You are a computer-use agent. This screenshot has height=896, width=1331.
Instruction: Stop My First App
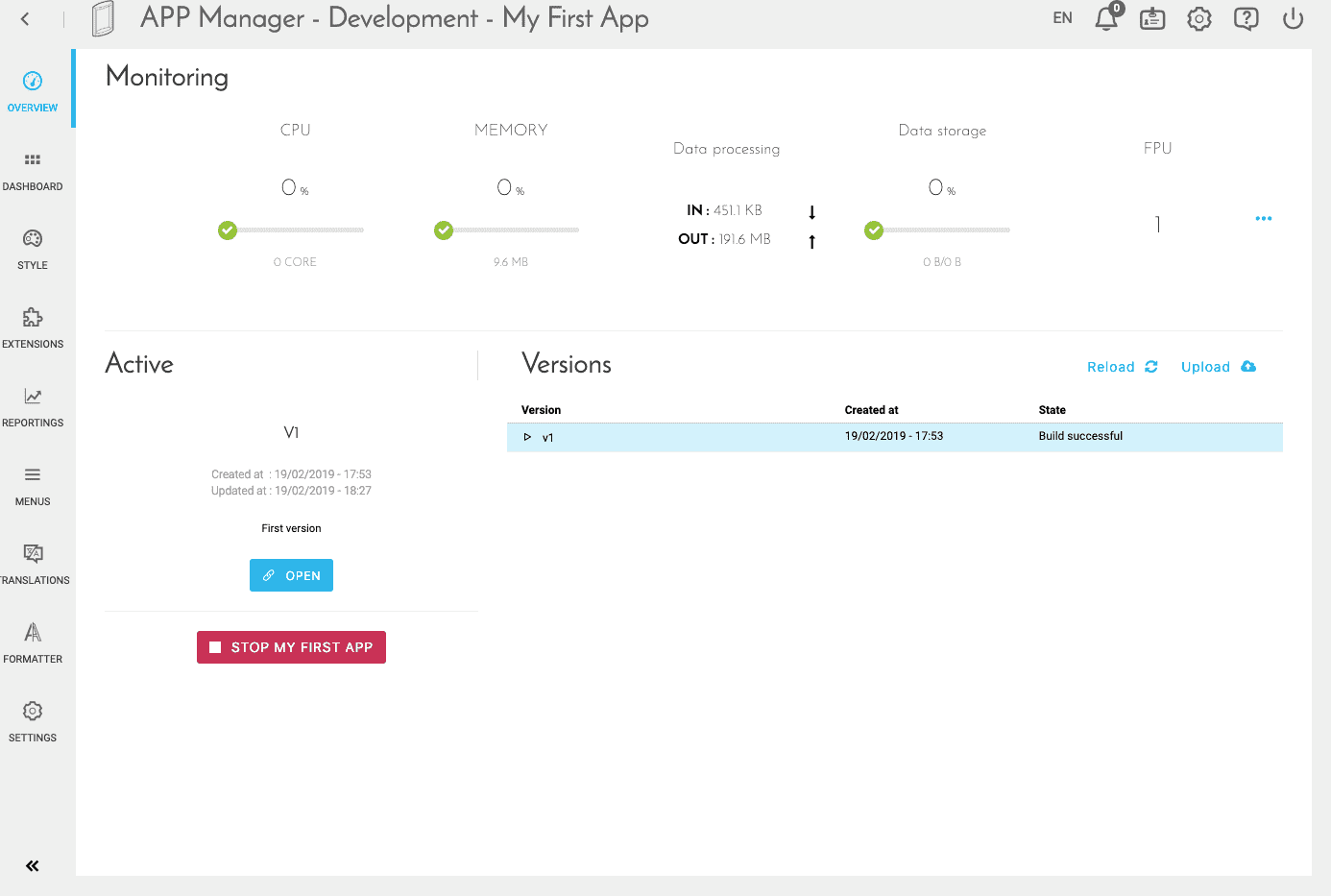291,647
